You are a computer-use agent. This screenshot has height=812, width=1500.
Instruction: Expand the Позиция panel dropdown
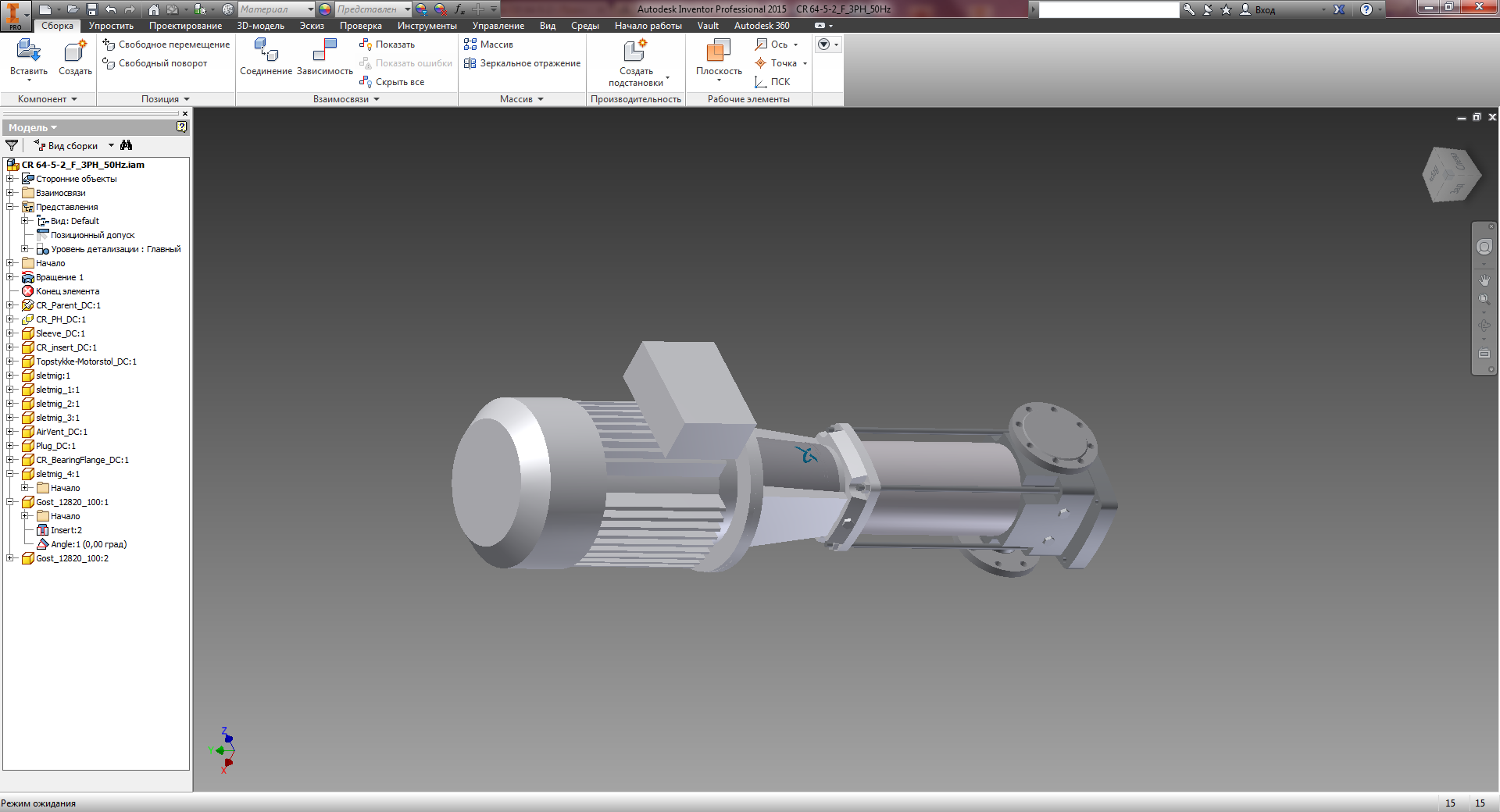click(x=166, y=99)
